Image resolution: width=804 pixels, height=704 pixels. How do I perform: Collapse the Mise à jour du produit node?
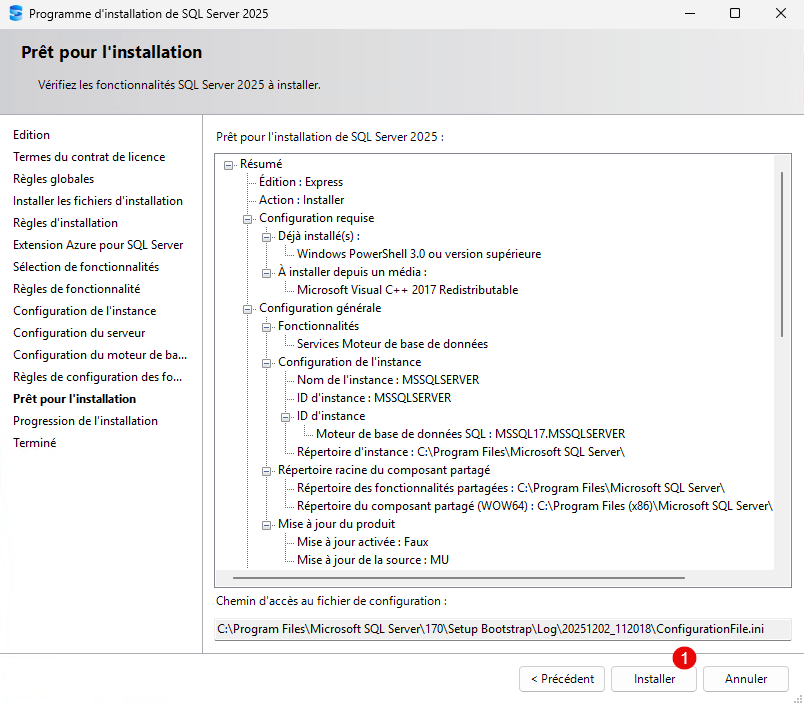point(266,525)
